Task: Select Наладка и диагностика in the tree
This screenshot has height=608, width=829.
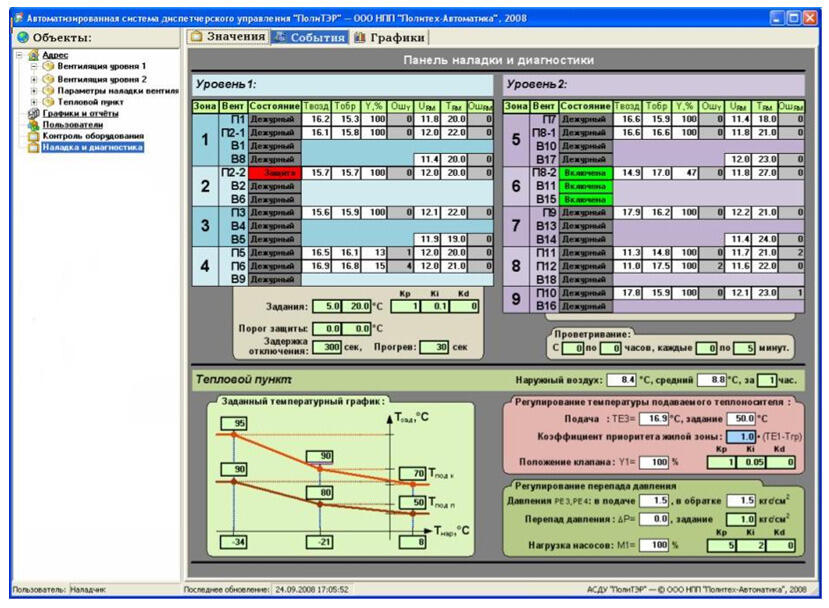Action: (x=93, y=147)
